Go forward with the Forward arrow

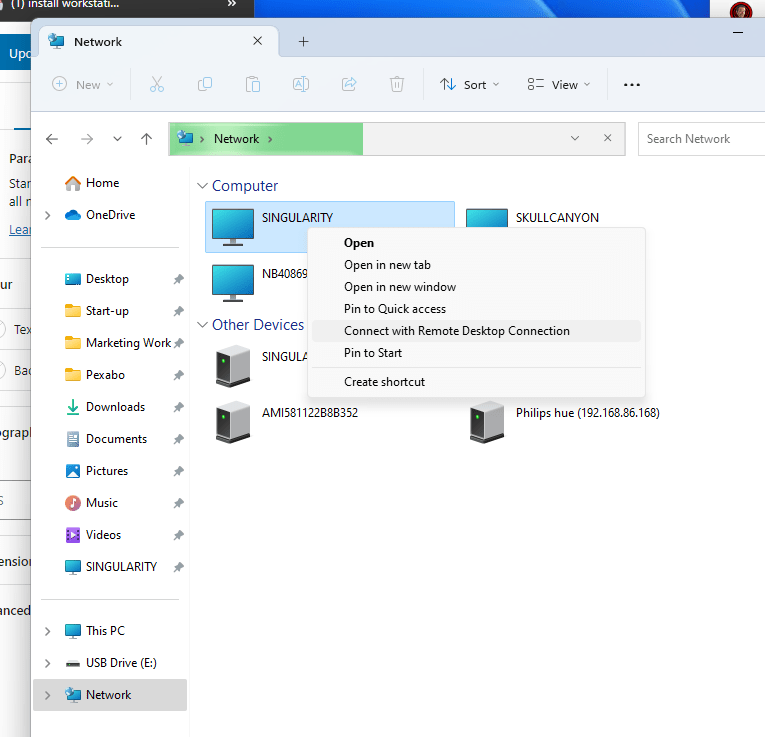[x=87, y=139]
